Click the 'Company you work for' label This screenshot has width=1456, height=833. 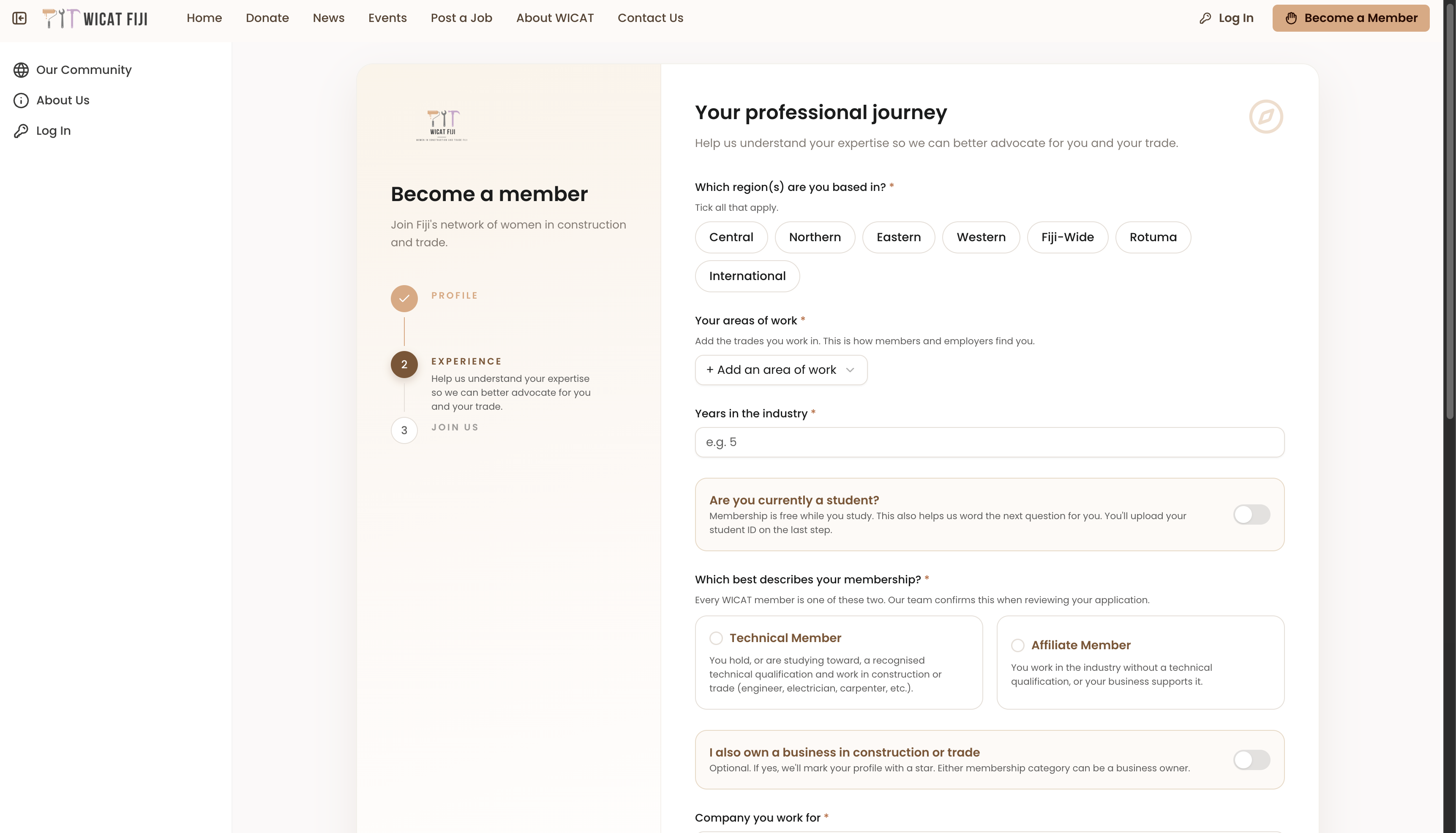click(758, 818)
